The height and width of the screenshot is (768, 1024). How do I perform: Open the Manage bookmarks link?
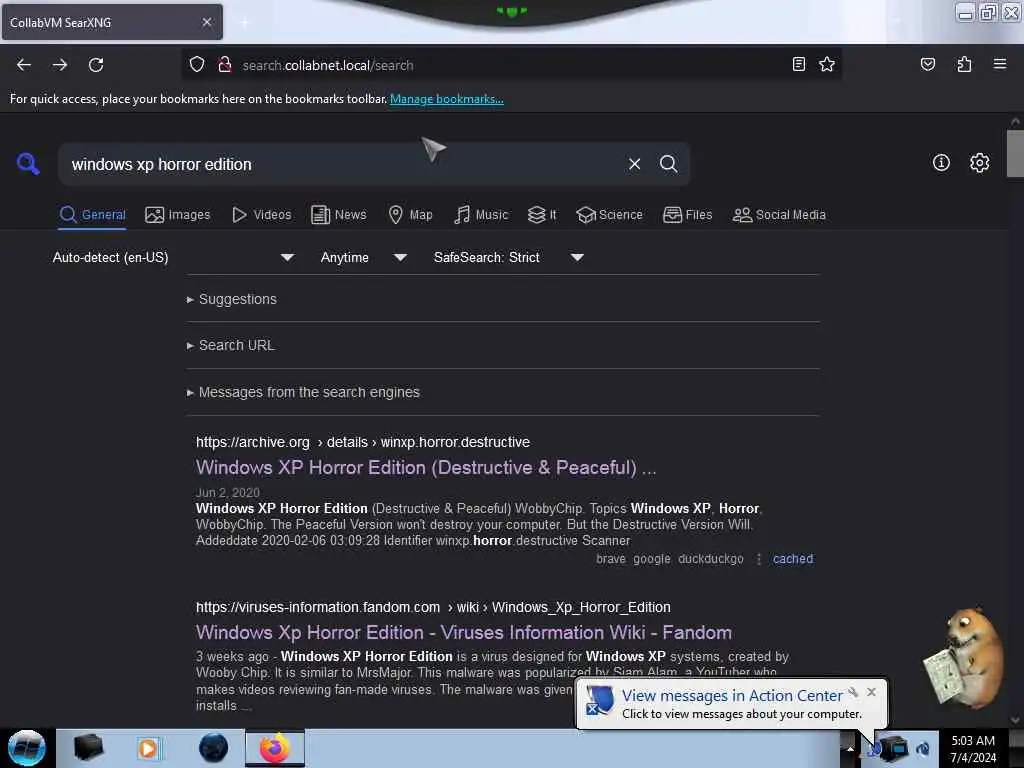447,99
